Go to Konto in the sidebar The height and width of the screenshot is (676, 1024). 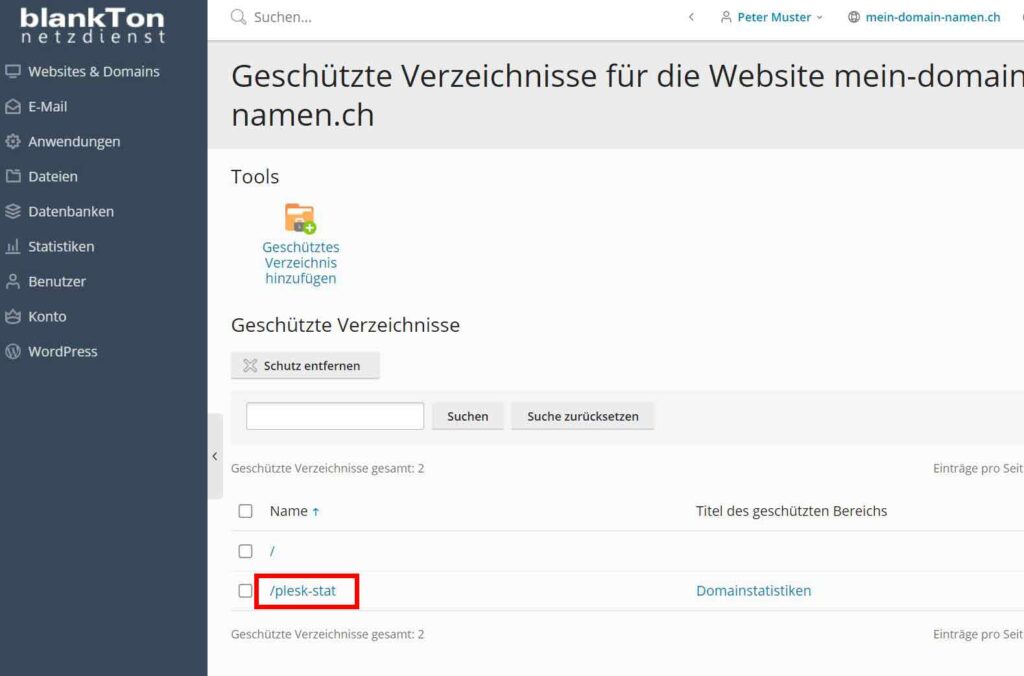click(47, 317)
